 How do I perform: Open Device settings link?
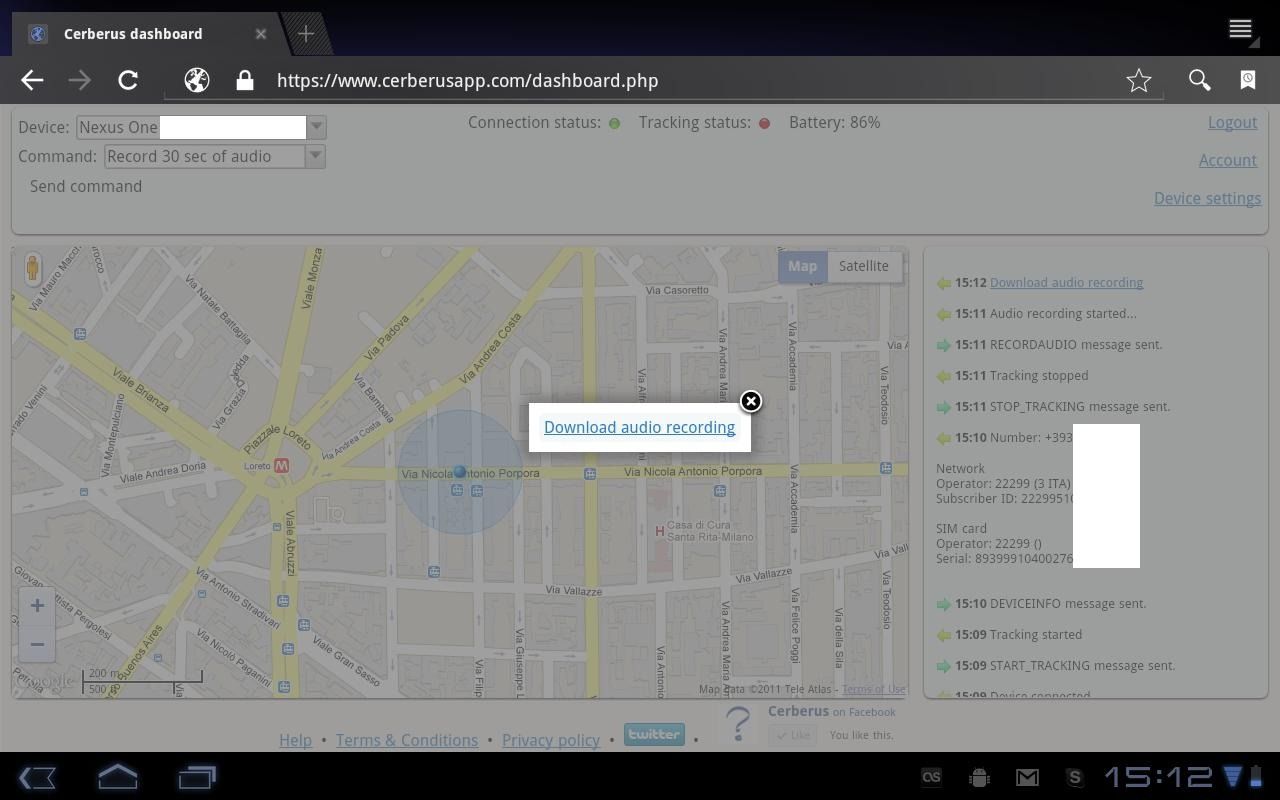[1207, 198]
